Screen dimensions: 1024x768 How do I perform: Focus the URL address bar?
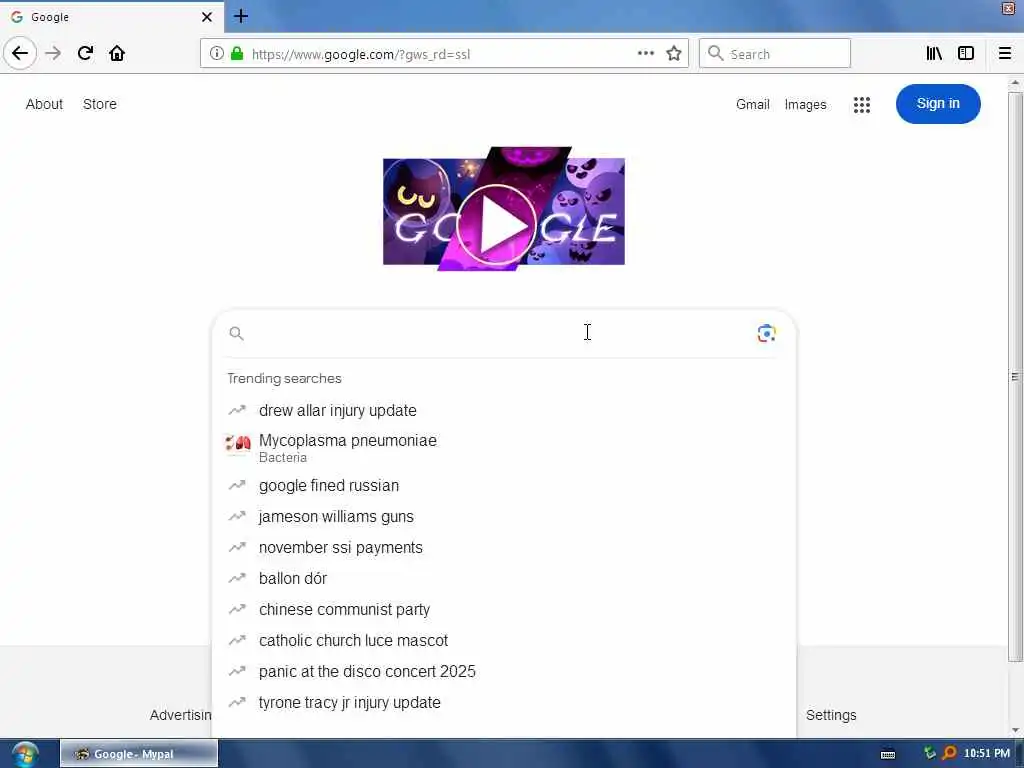pos(444,54)
